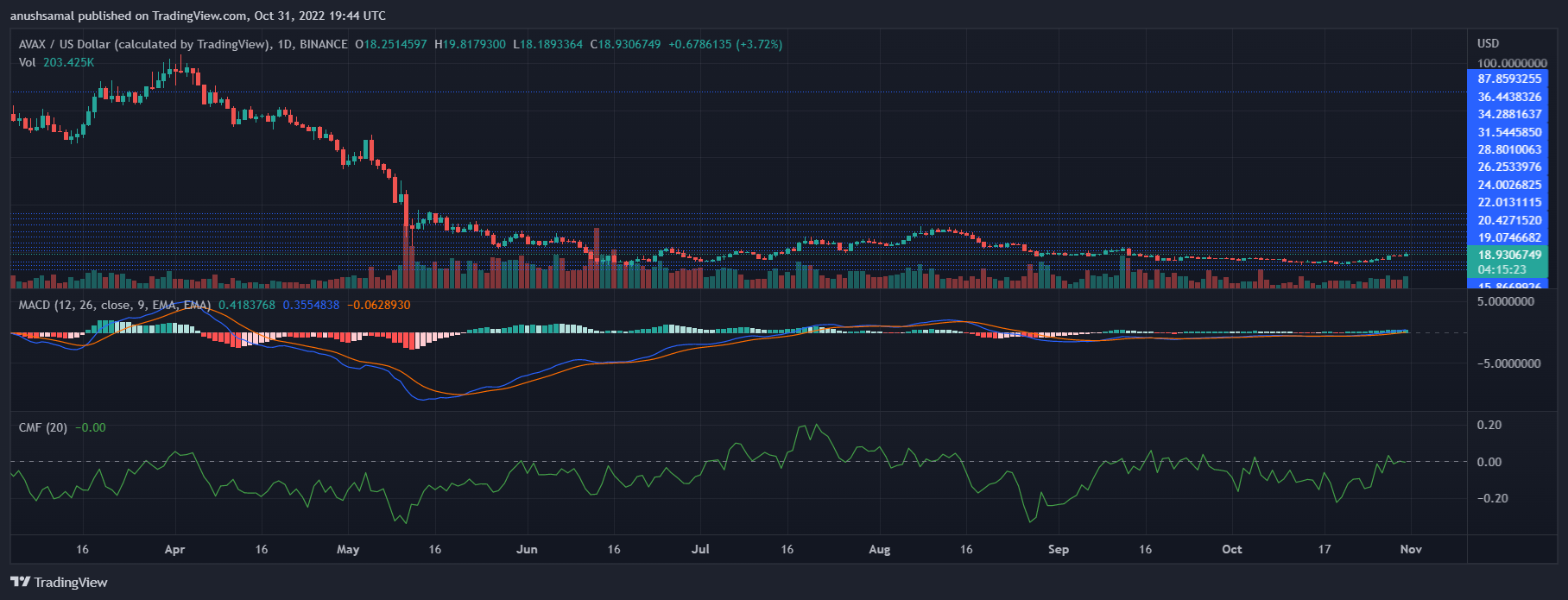Click the MACD histogram value 0.4183768
This screenshot has width=1568, height=600.
point(247,305)
